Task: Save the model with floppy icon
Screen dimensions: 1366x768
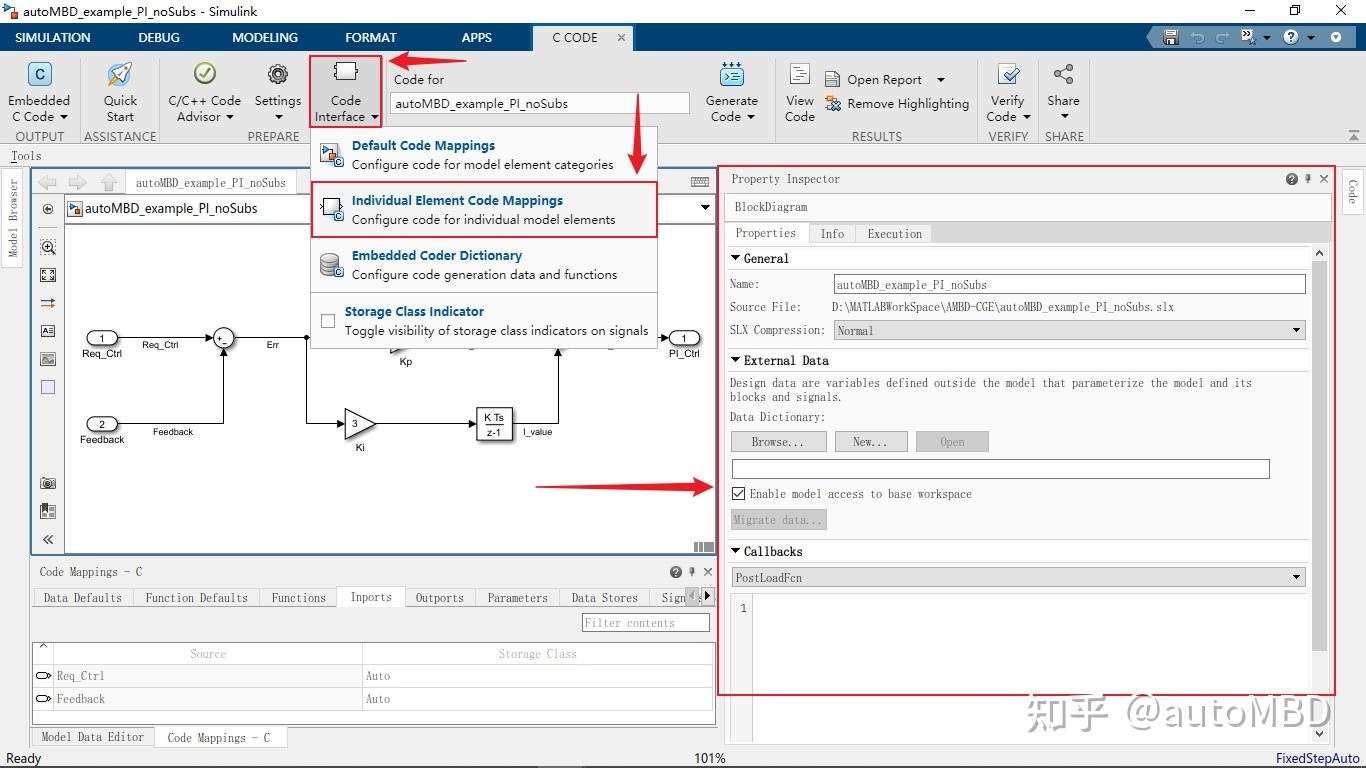Action: [x=1171, y=37]
